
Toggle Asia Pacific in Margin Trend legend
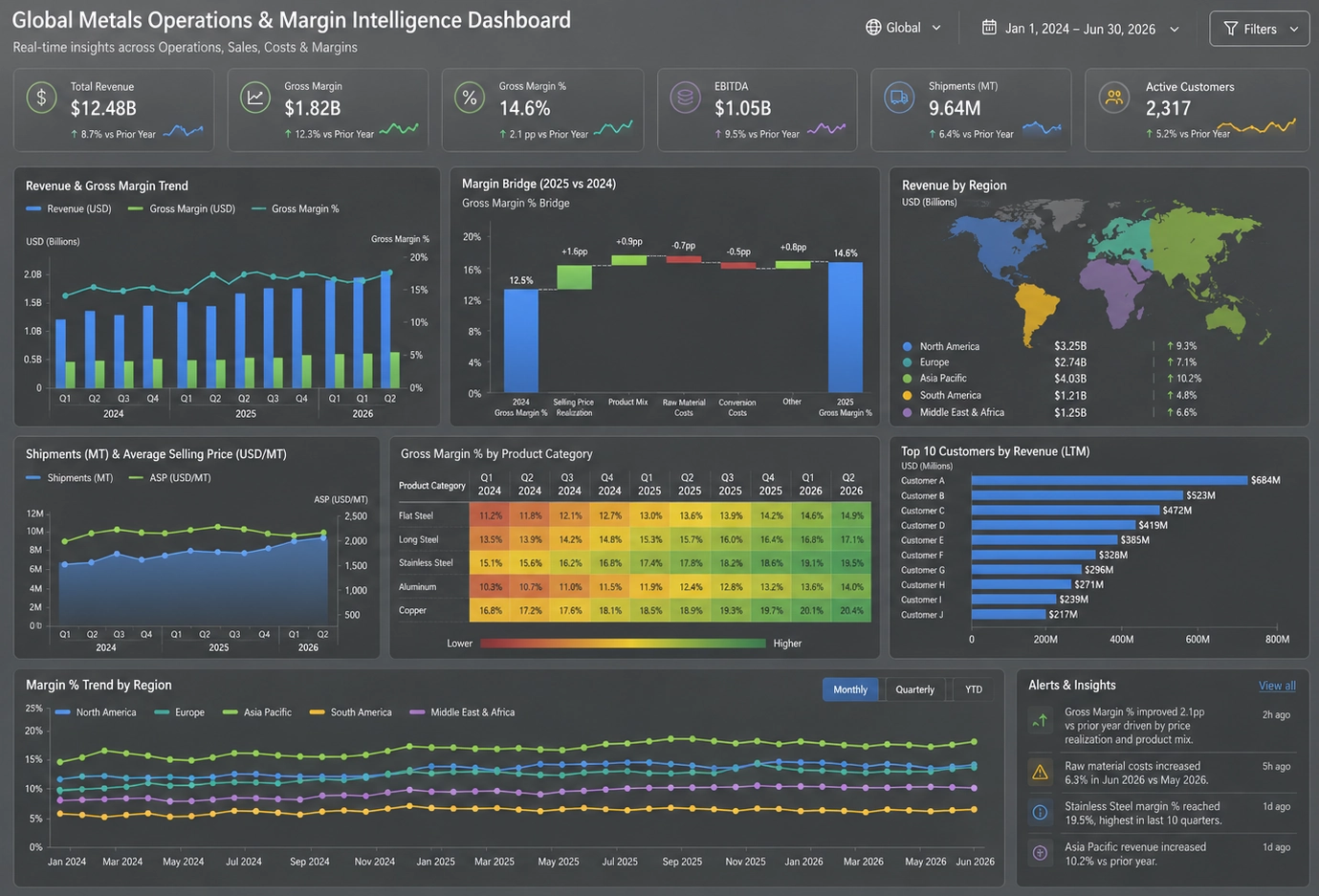pyautogui.click(x=257, y=712)
